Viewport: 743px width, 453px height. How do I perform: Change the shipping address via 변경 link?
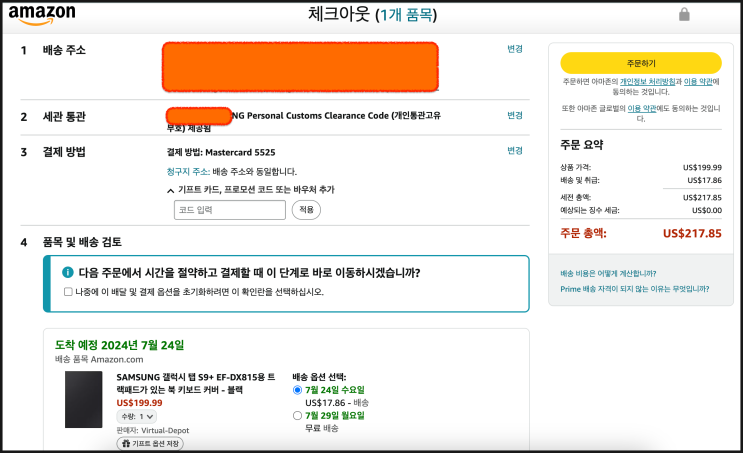coord(515,49)
